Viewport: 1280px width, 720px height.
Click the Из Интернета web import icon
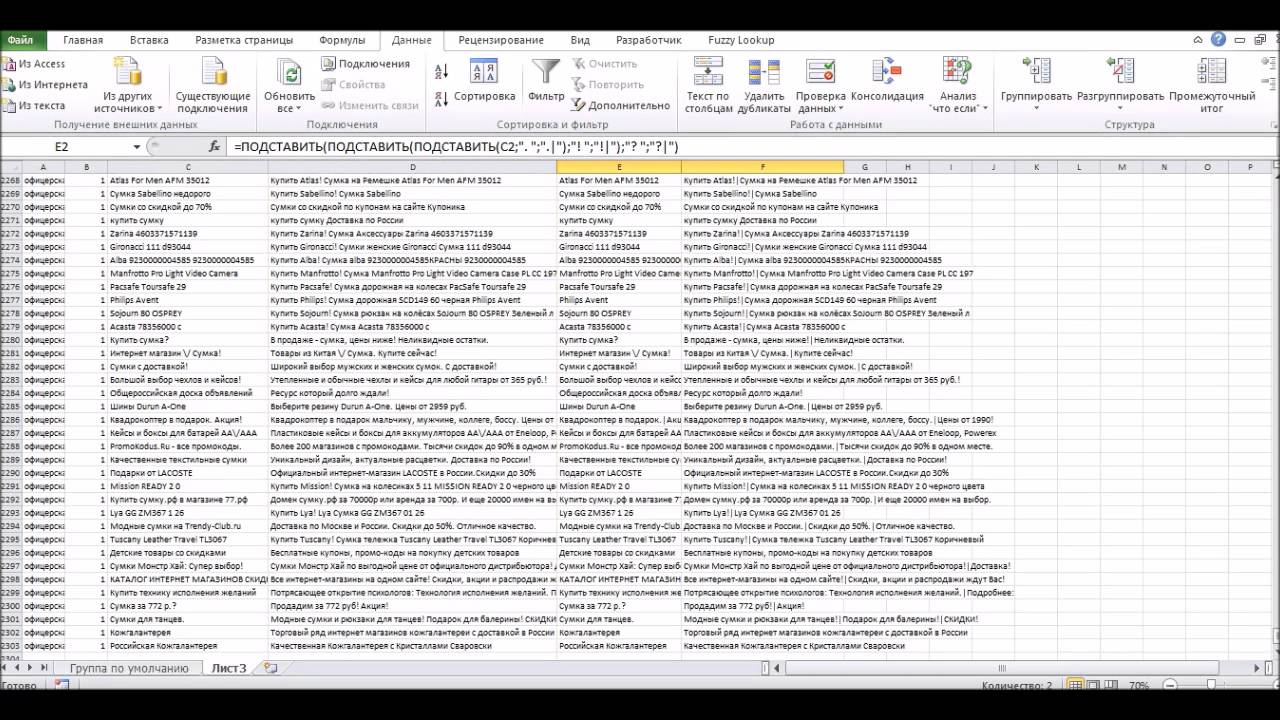8,85
